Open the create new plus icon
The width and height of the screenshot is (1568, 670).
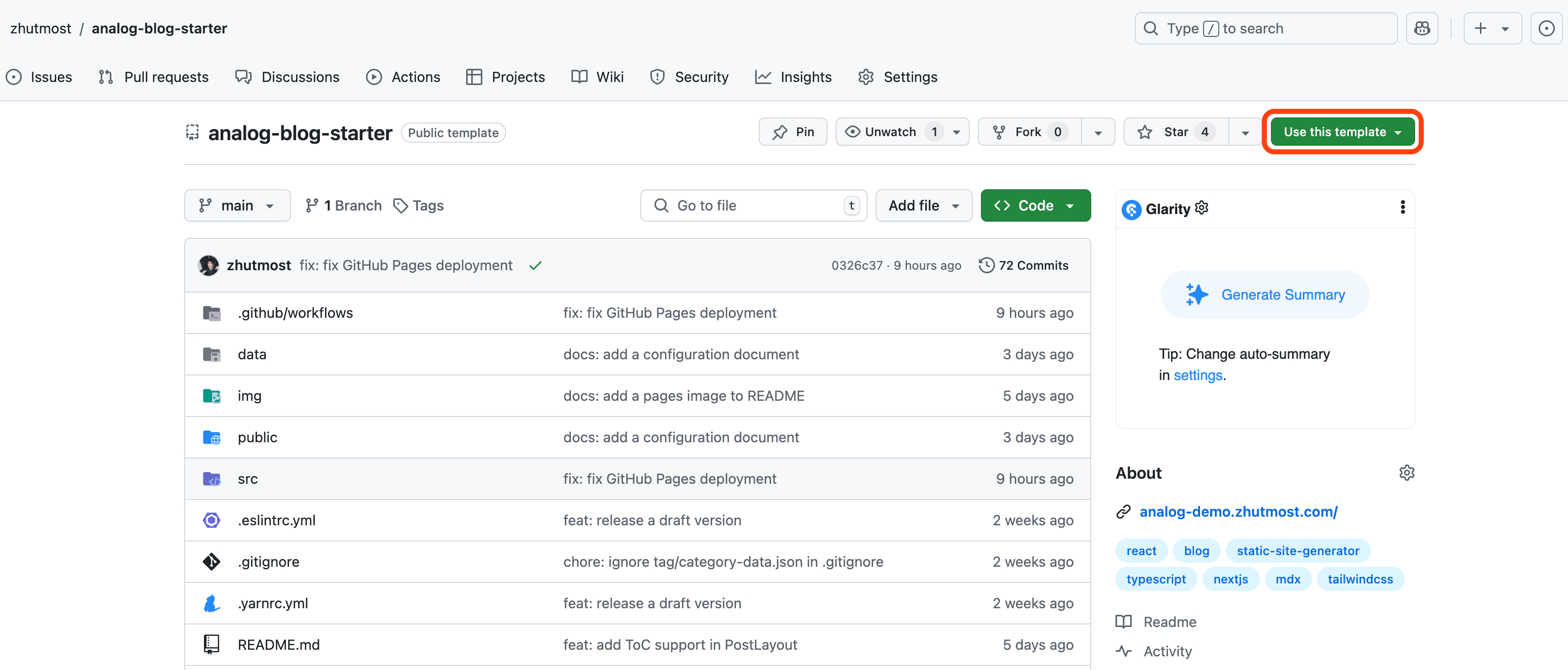1480,28
